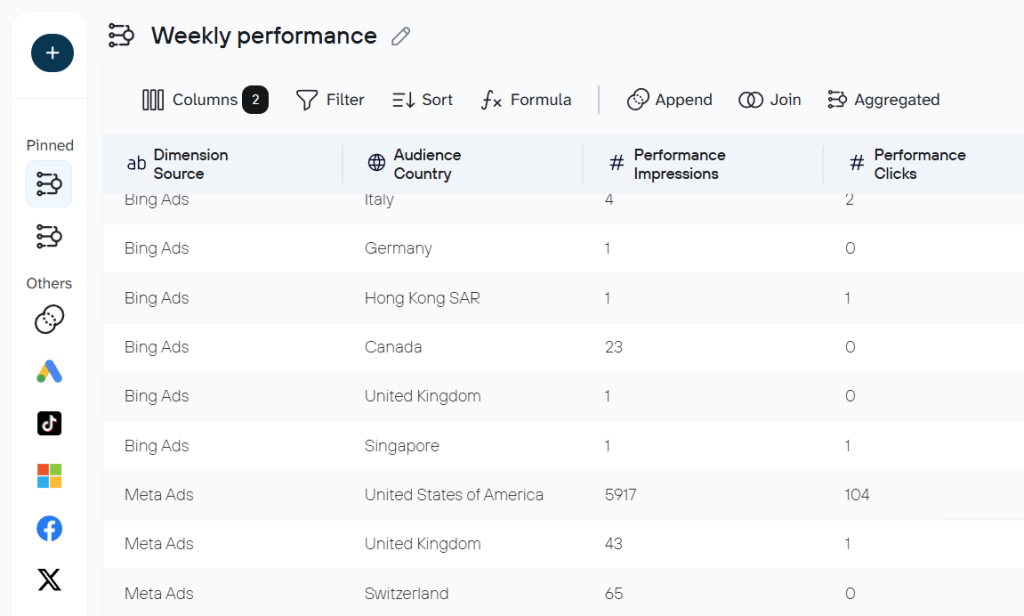Image resolution: width=1024 pixels, height=616 pixels.
Task: Click the Performance Impressions column header
Action: click(x=679, y=164)
